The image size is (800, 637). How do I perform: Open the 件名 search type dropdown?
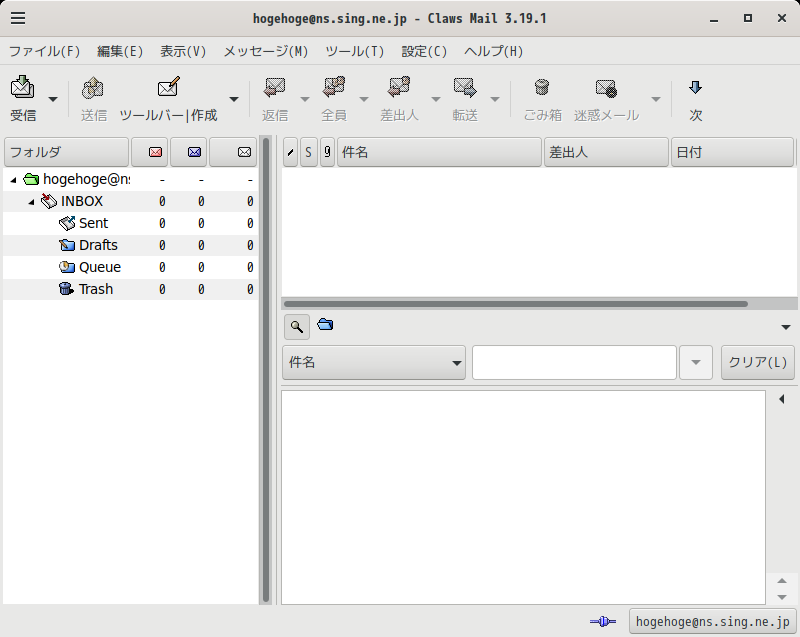pos(373,363)
